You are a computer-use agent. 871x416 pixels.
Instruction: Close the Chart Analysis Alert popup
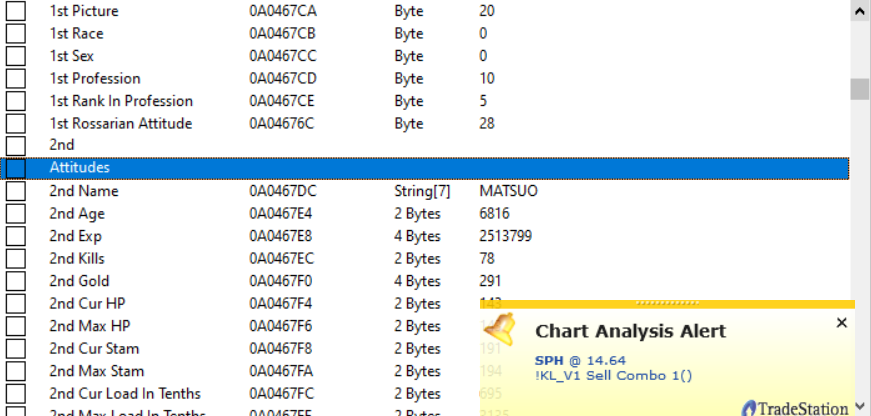click(841, 323)
